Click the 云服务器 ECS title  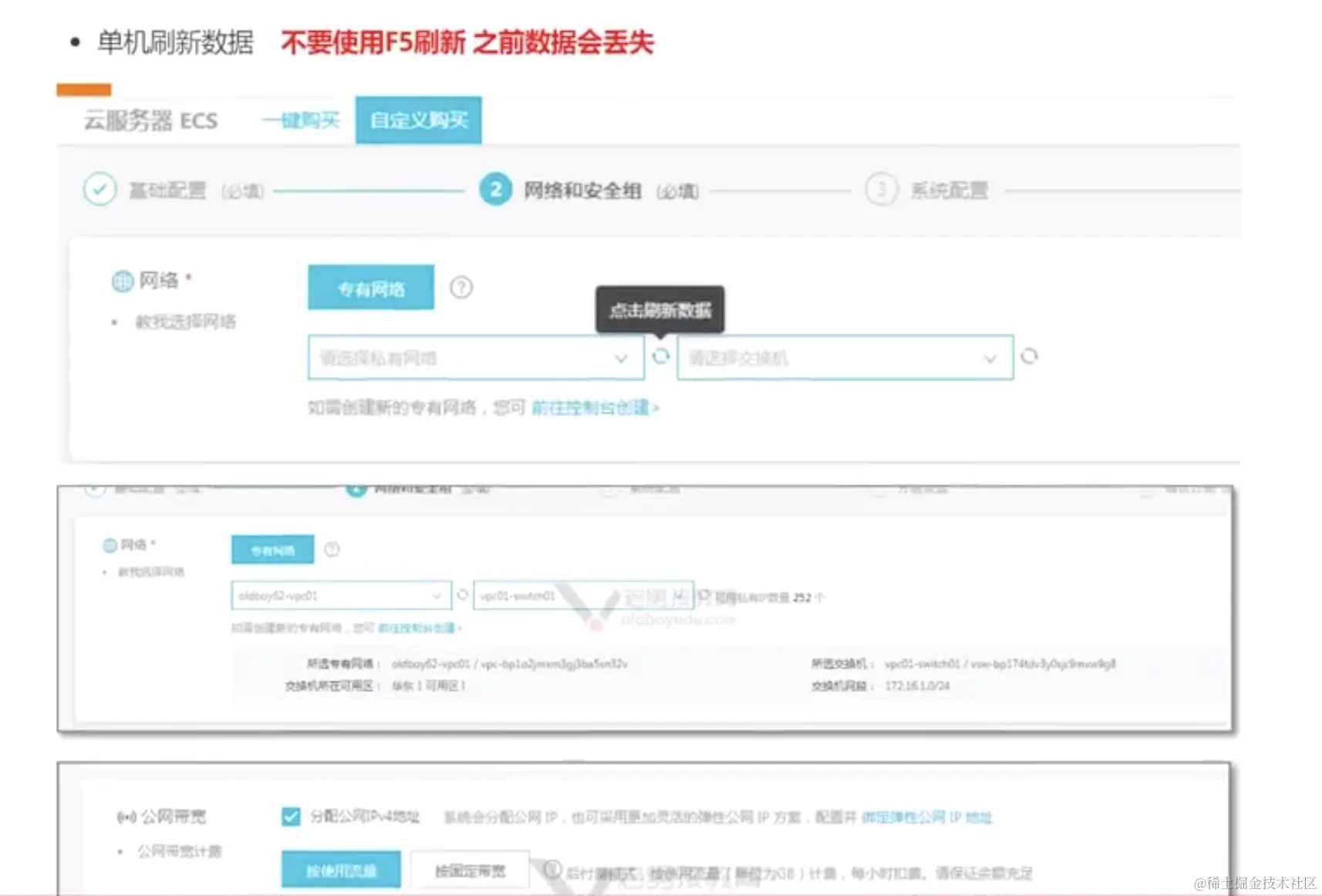[151, 121]
